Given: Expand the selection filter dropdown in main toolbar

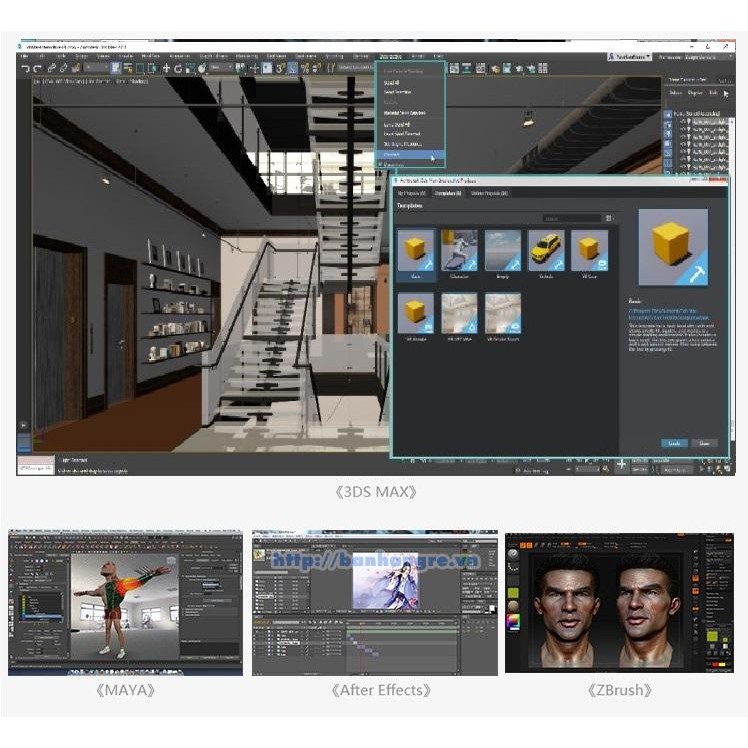Looking at the screenshot, I should click(94, 68).
